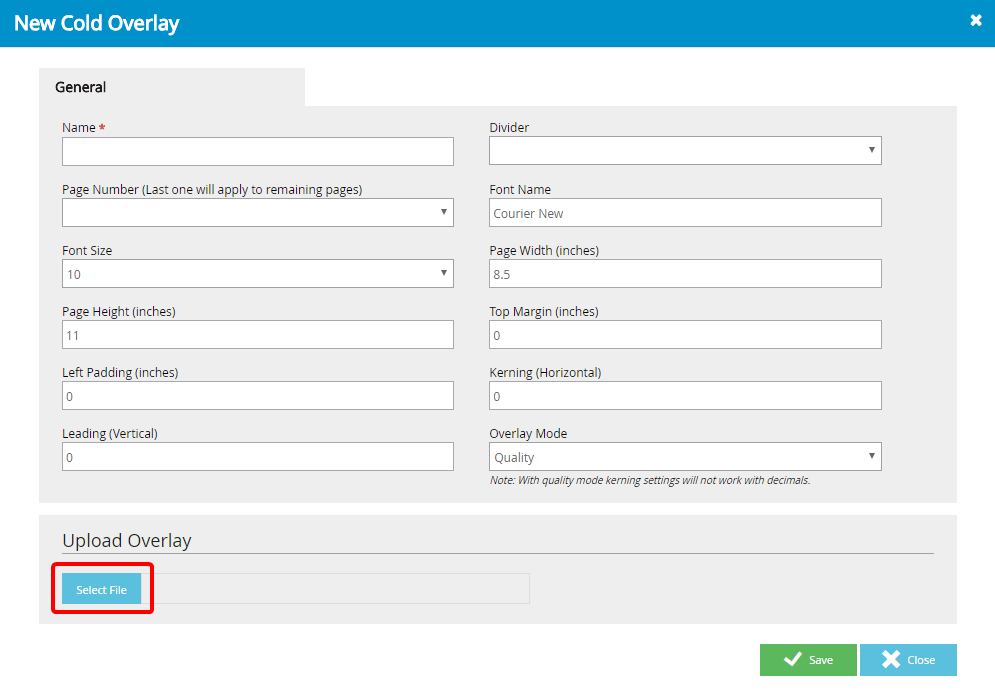Focus the Name text field
The image size is (995, 696).
(x=257, y=151)
